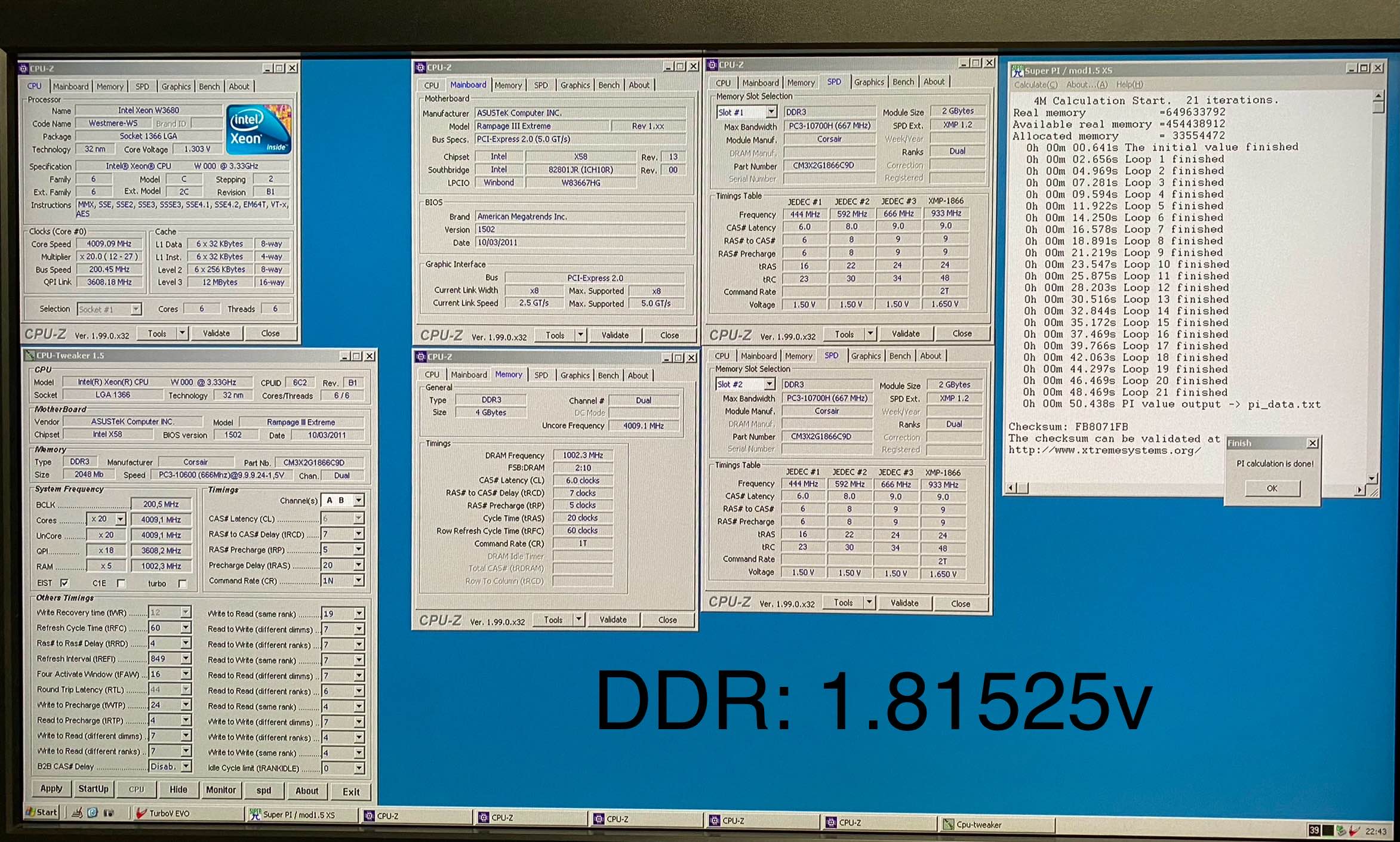Expand Tools arrow in the Xeon W3680 CPU-Z window
Viewport: 1400px width, 842px height.
pos(183,333)
